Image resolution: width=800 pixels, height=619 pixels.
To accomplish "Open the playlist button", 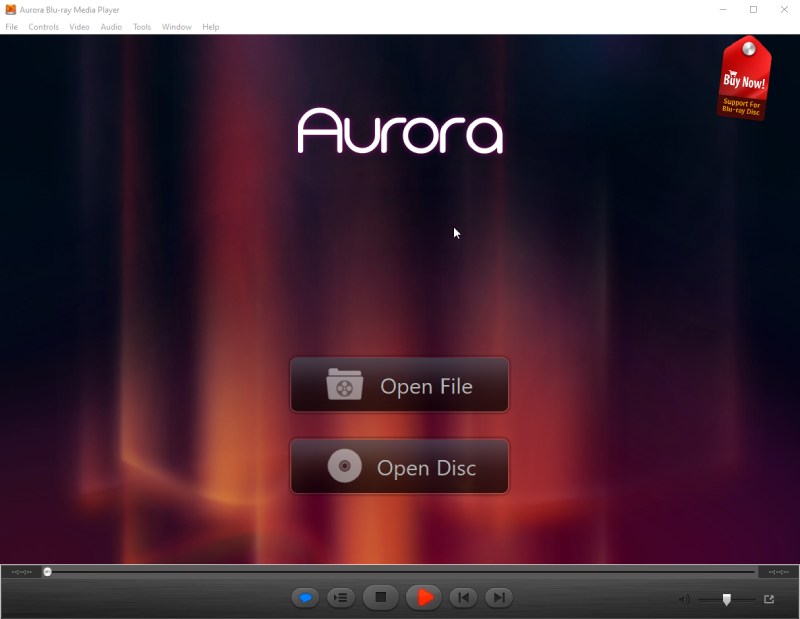I will coord(340,598).
